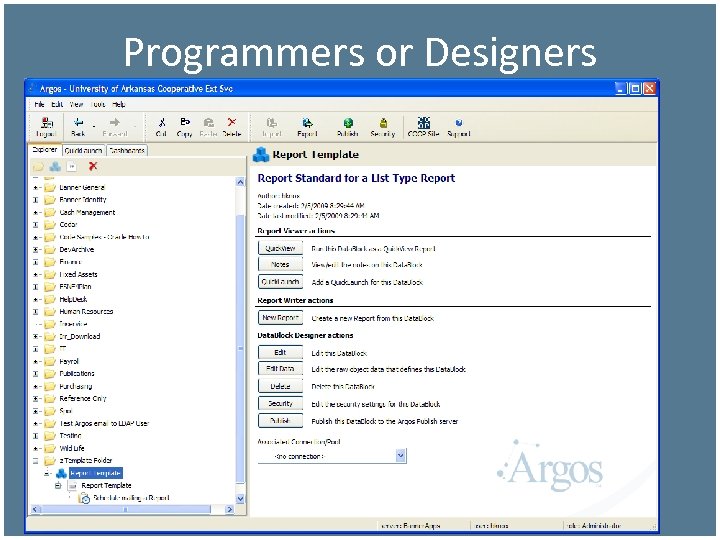
Task: Click the horizontal scrollbar left arrow
Action: pyautogui.click(x=36, y=509)
